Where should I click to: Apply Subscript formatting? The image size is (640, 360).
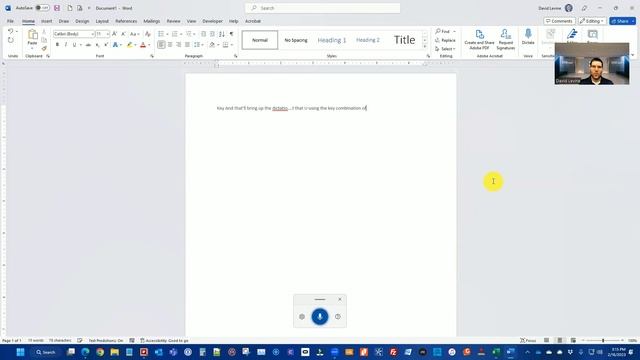pyautogui.click(x=97, y=44)
